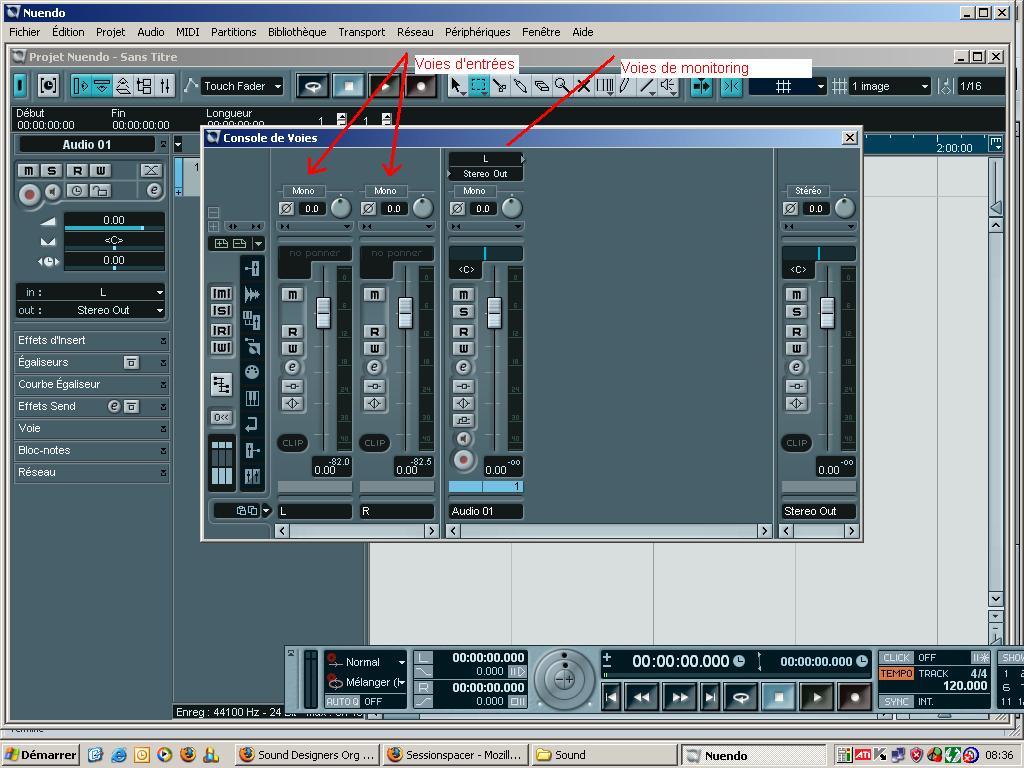Select the scissors split tool in toolbar
Screen dimensions: 1024x768
click(499, 87)
